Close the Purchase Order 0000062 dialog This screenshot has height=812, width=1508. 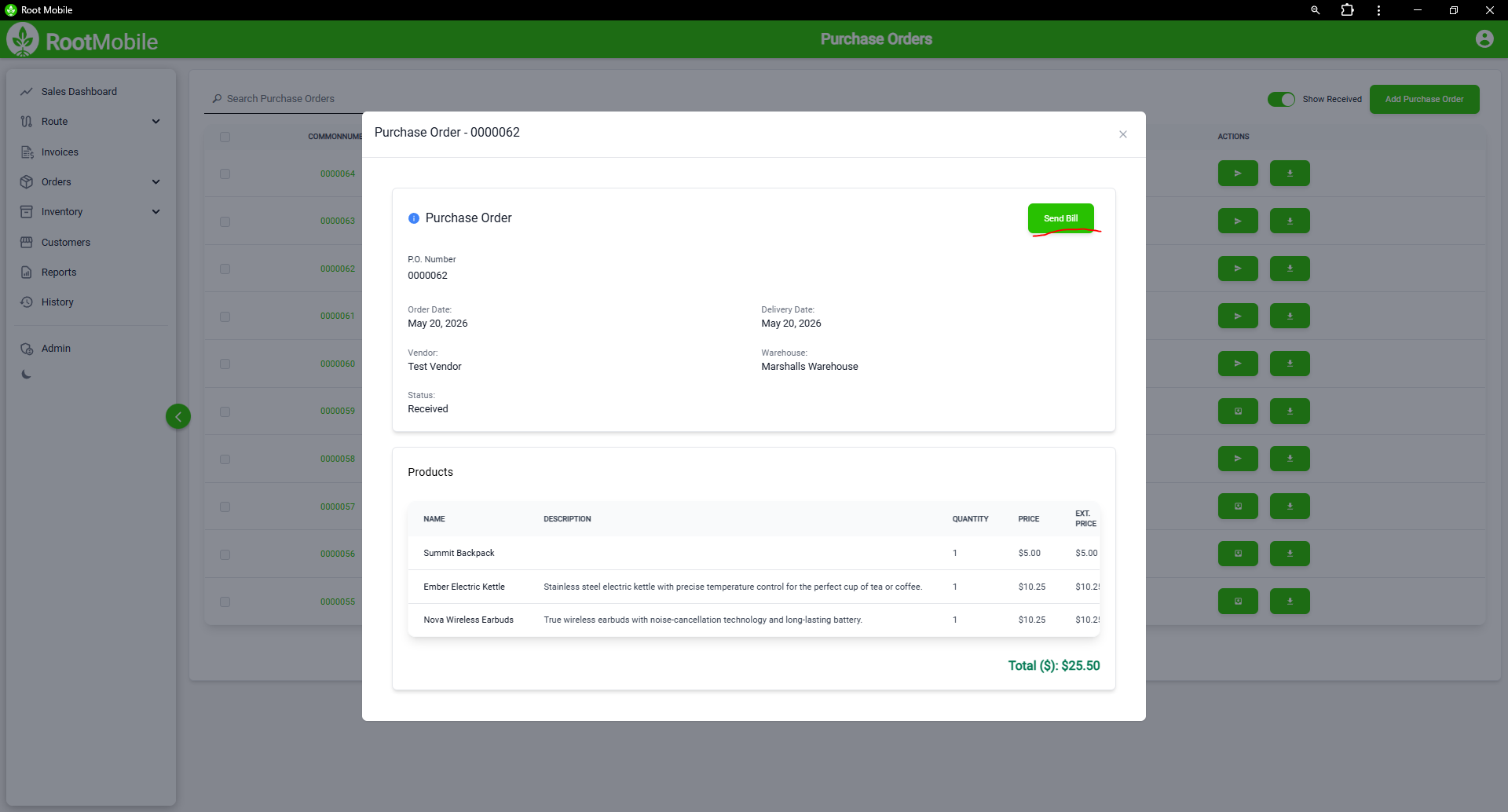1123,134
